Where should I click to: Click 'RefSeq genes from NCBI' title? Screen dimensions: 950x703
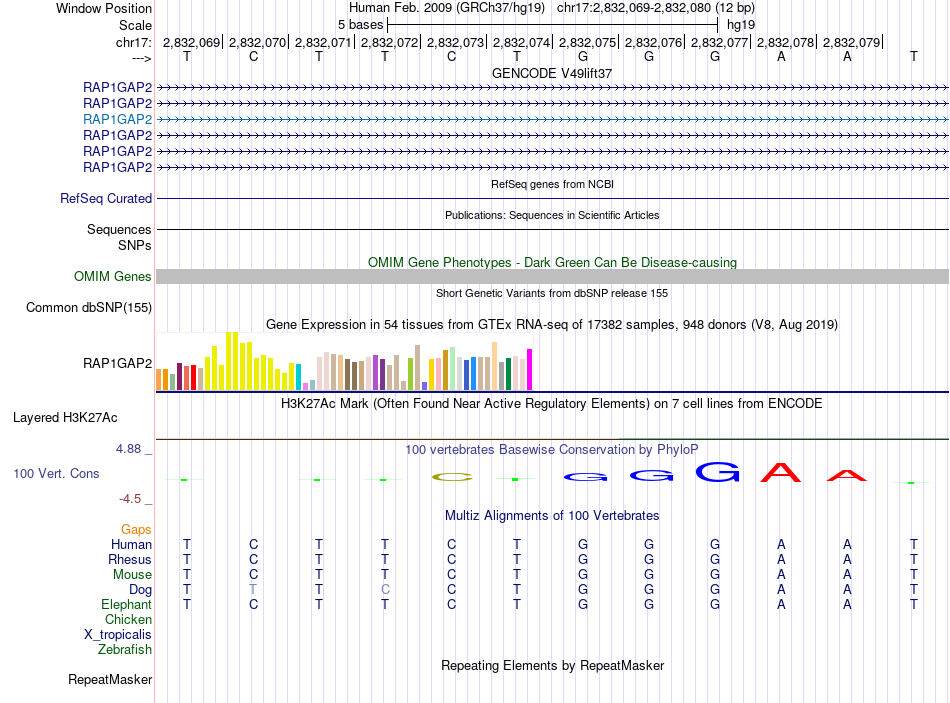(552, 184)
